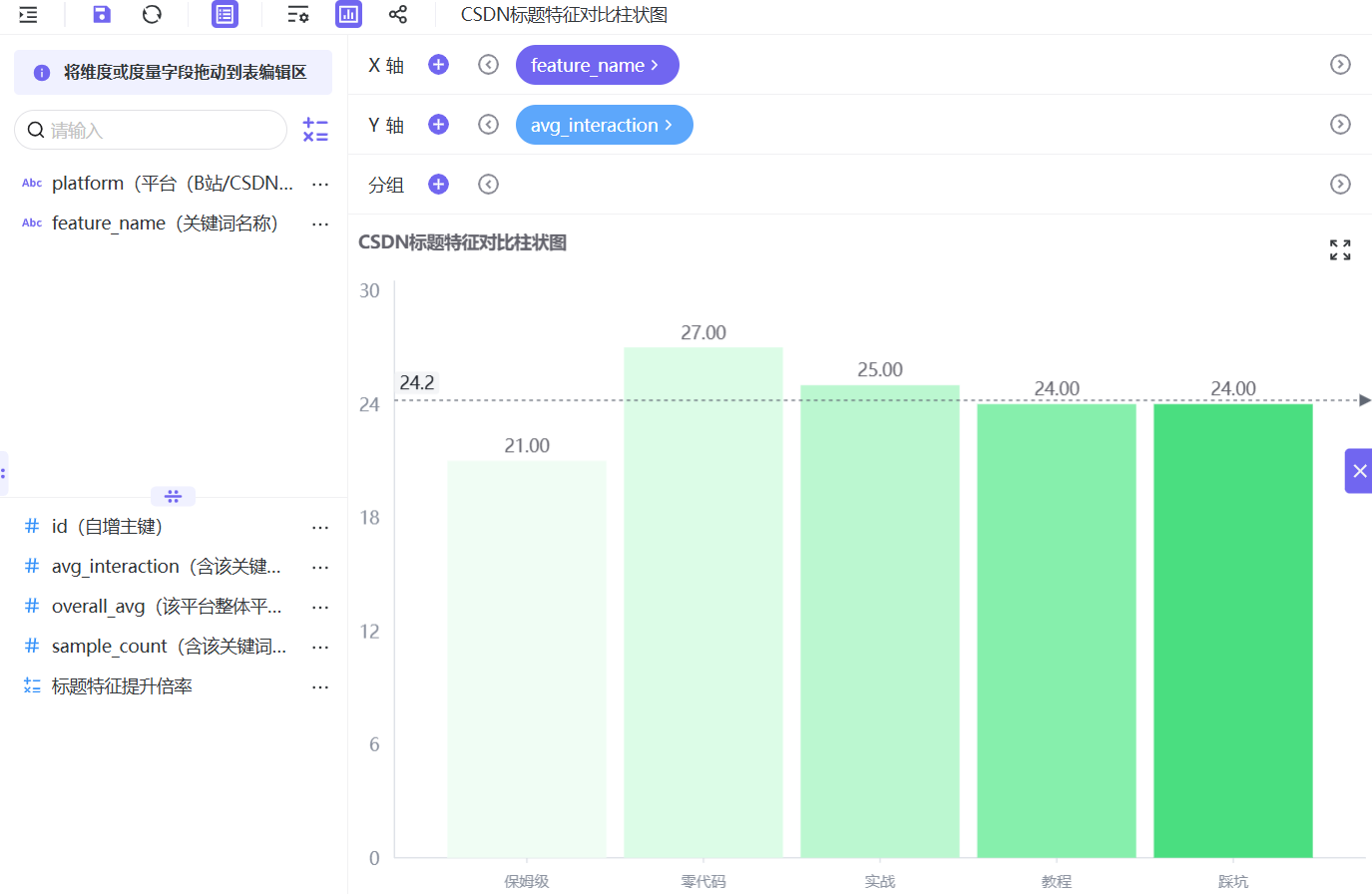The width and height of the screenshot is (1372, 894).
Task: Click the info icon in hint banner
Action: [42, 73]
